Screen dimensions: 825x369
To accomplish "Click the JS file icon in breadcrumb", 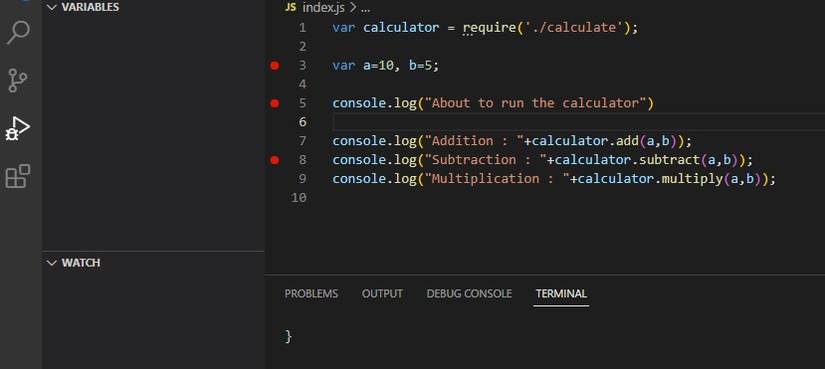I will (x=290, y=8).
